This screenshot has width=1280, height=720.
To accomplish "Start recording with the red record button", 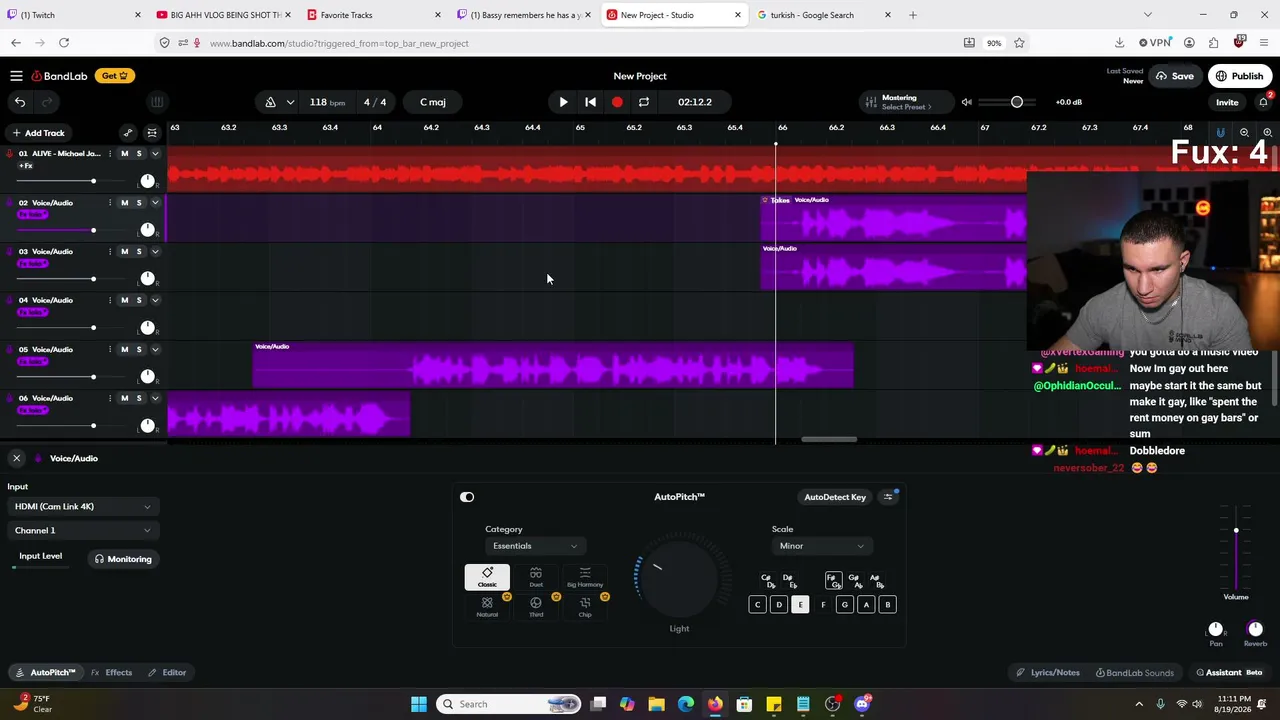I will 617,102.
